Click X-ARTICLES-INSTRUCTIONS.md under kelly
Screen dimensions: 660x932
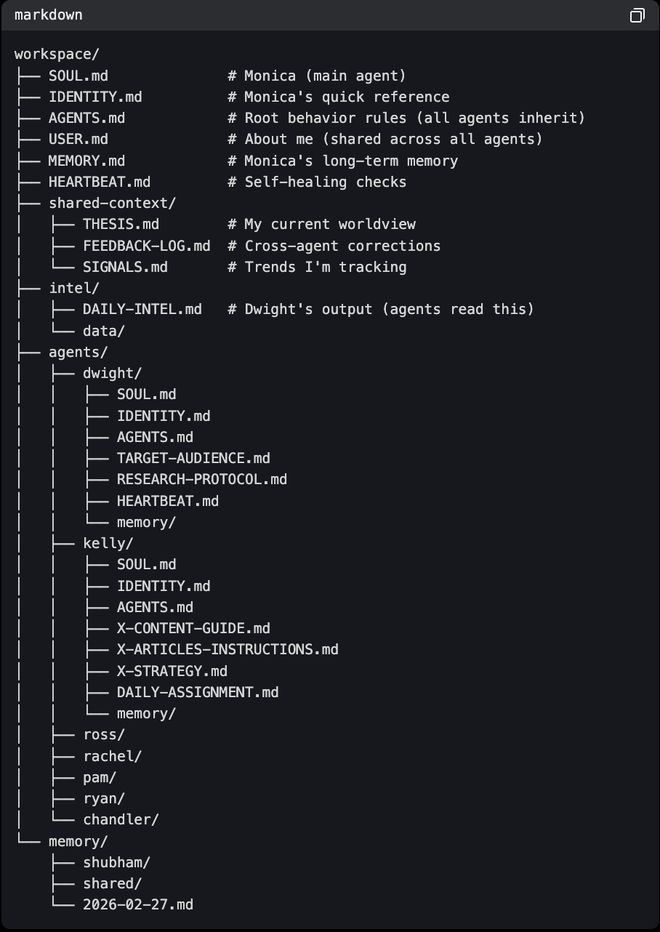(227, 649)
